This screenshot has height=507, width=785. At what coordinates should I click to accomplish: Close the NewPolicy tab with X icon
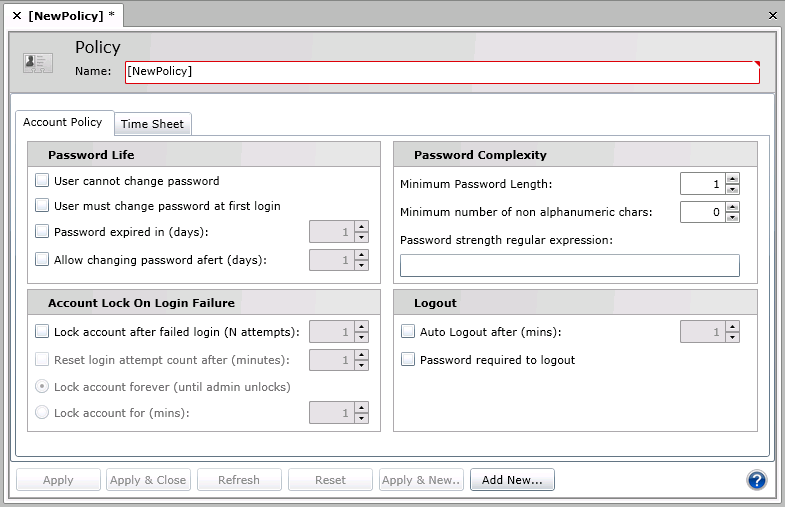pyautogui.click(x=16, y=16)
